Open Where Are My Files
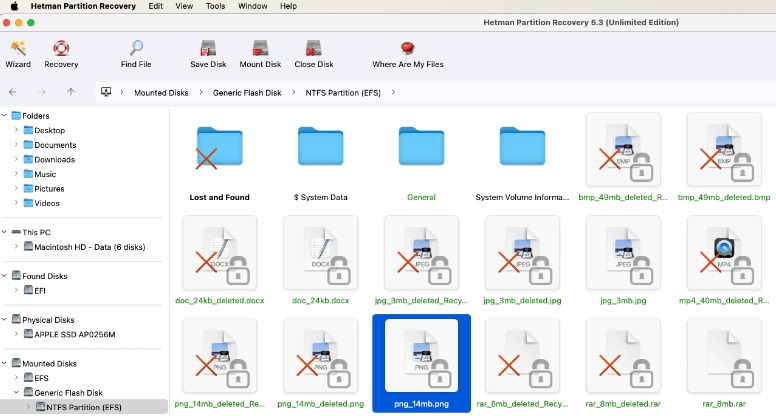776x416 pixels. tap(408, 54)
